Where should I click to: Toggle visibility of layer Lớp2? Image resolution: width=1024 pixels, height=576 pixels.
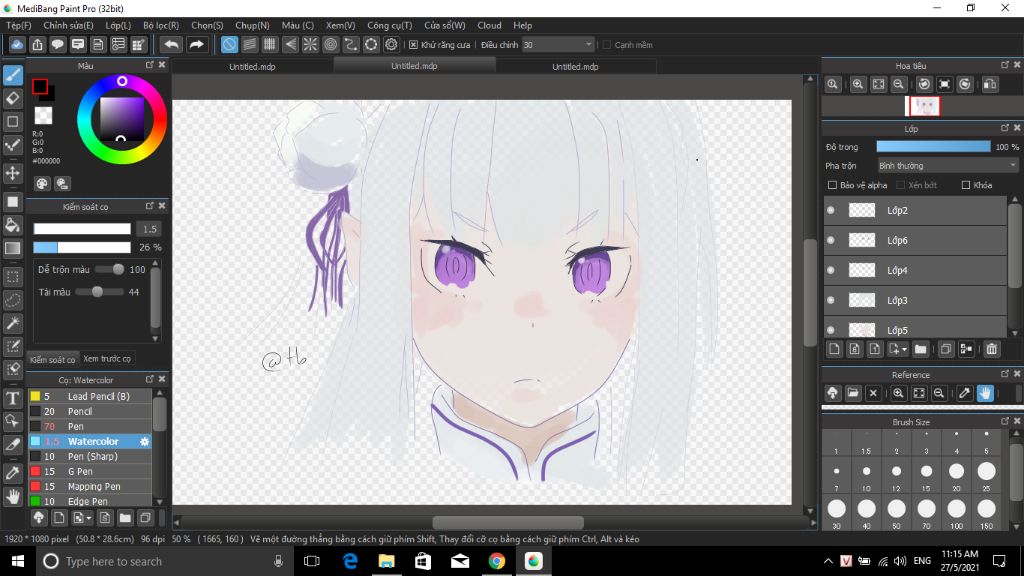click(x=831, y=210)
